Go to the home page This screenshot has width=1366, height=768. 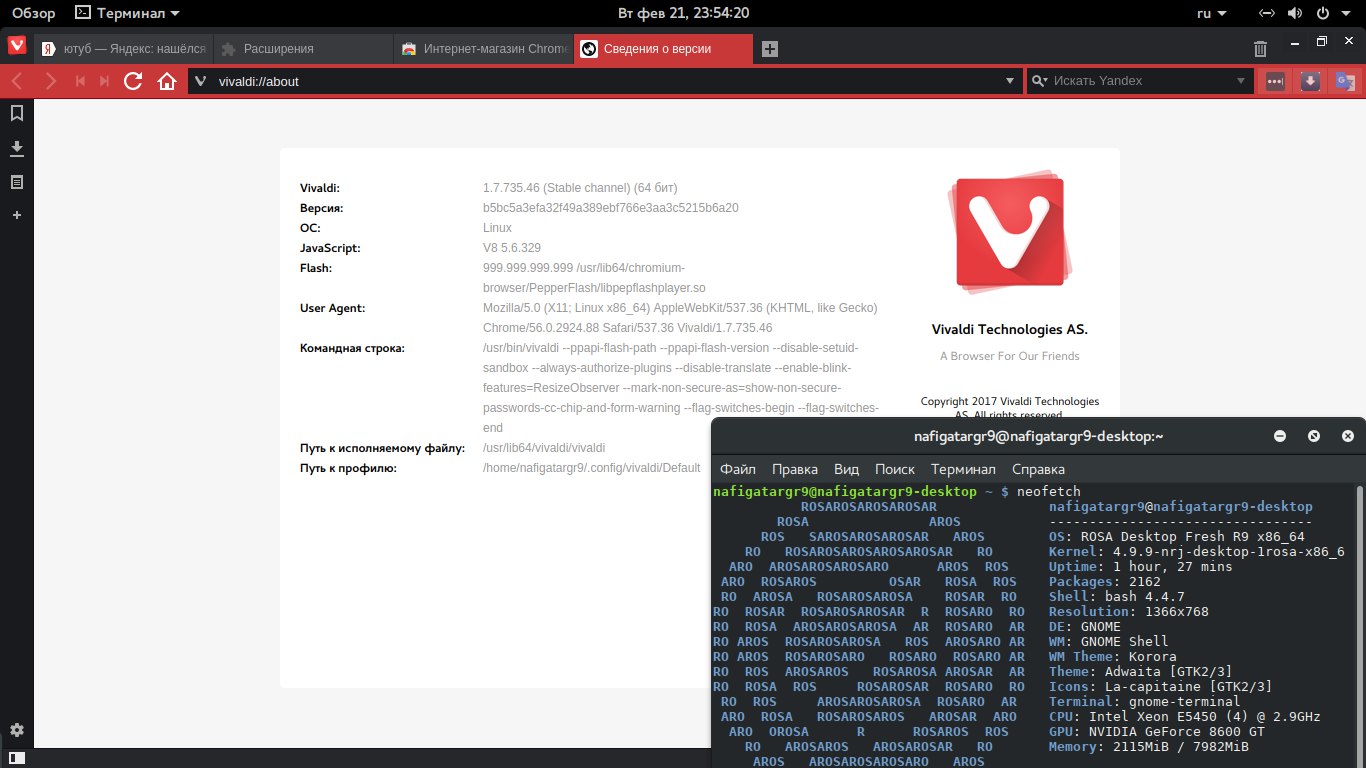click(x=167, y=81)
